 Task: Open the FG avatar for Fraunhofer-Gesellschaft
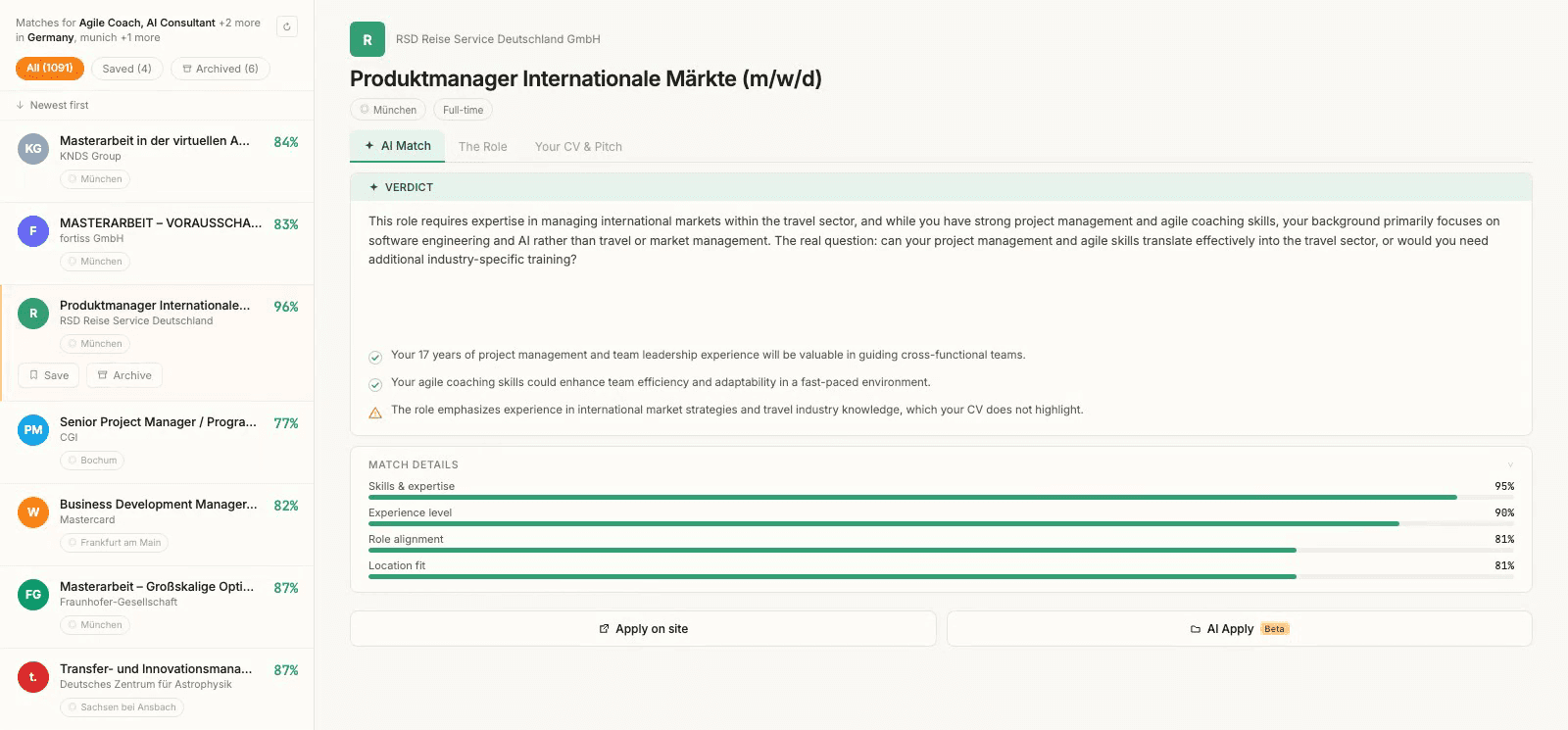(33, 595)
